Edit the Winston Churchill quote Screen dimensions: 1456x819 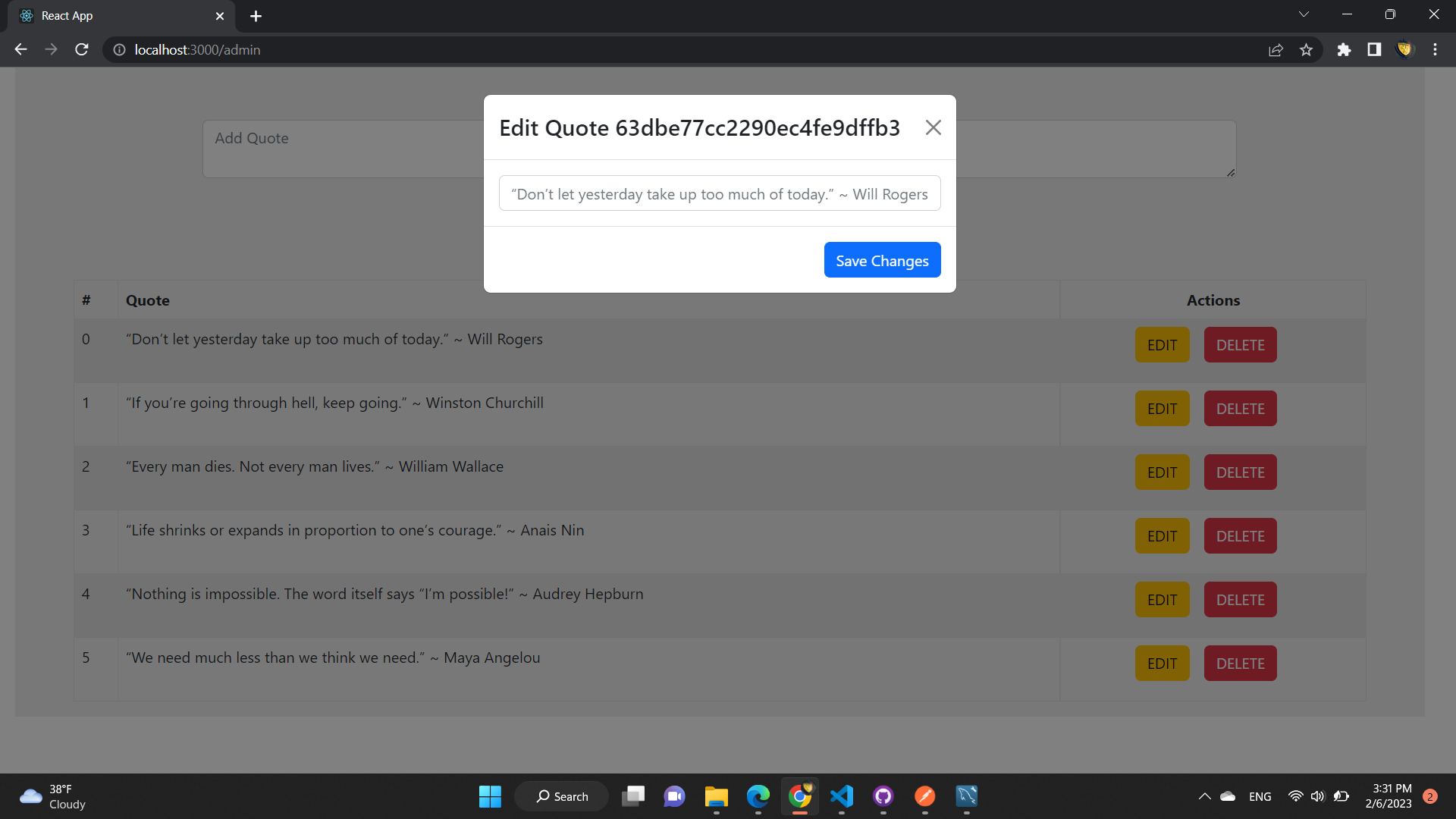coord(1162,408)
